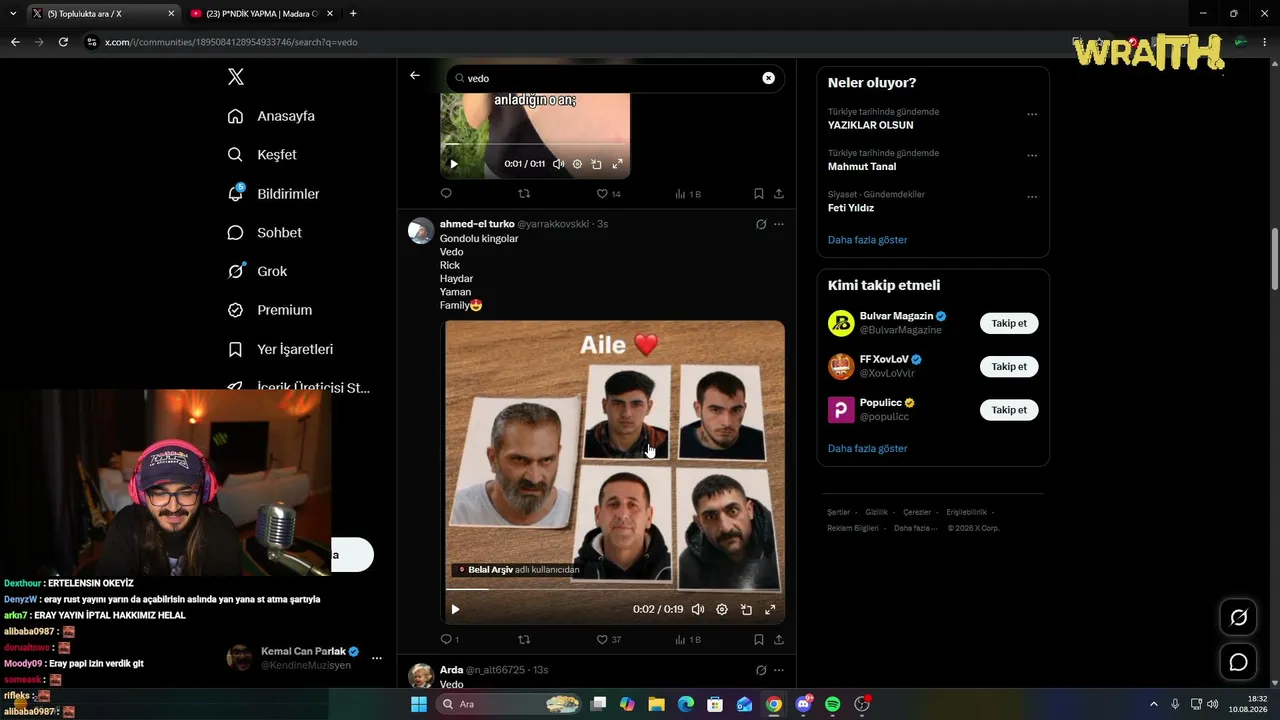Follow FF XovLoV with Takip et
1280x720 pixels.
pyautogui.click(x=1009, y=366)
